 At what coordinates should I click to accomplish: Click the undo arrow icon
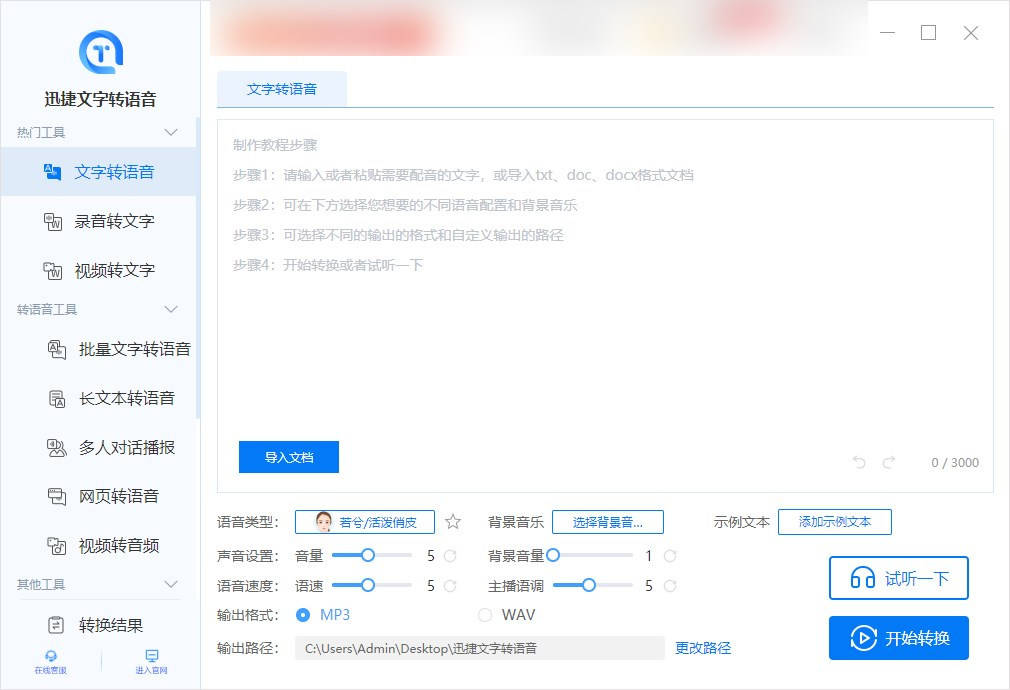click(859, 462)
